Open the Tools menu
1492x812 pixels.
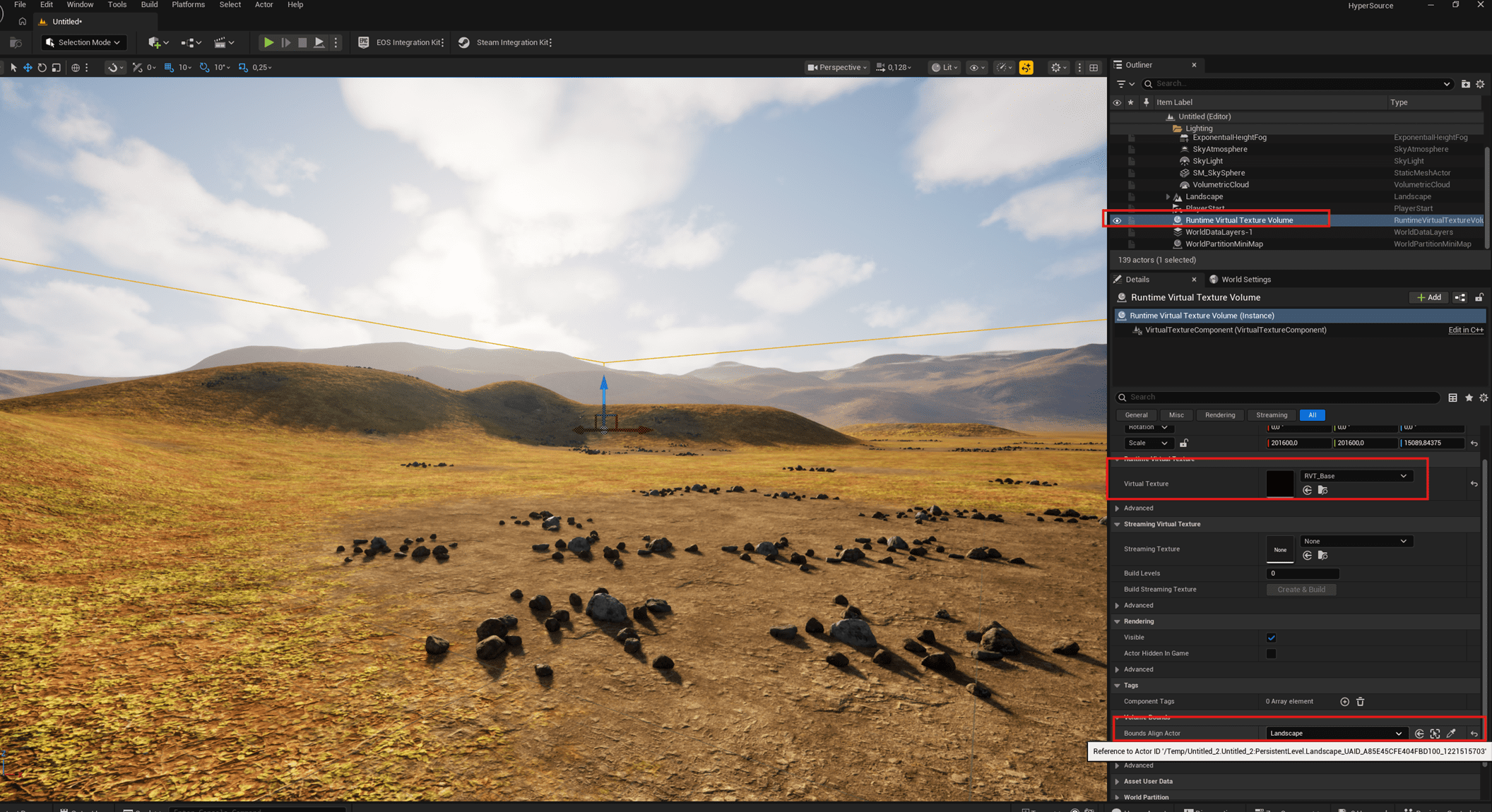(x=117, y=5)
